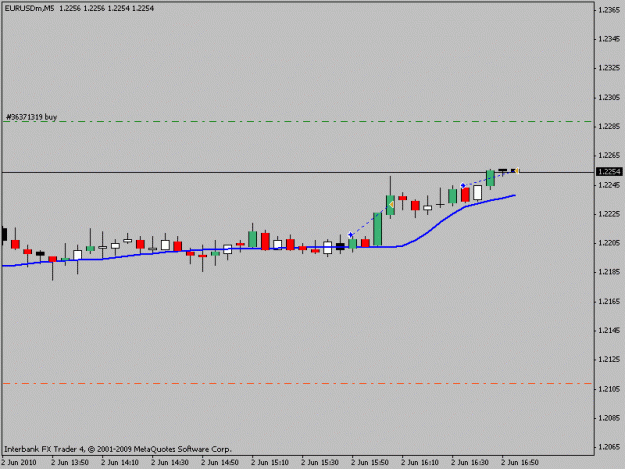Select the green candle at 16:45 touching the price line
Screen dimensions: 625x469
(x=490, y=178)
